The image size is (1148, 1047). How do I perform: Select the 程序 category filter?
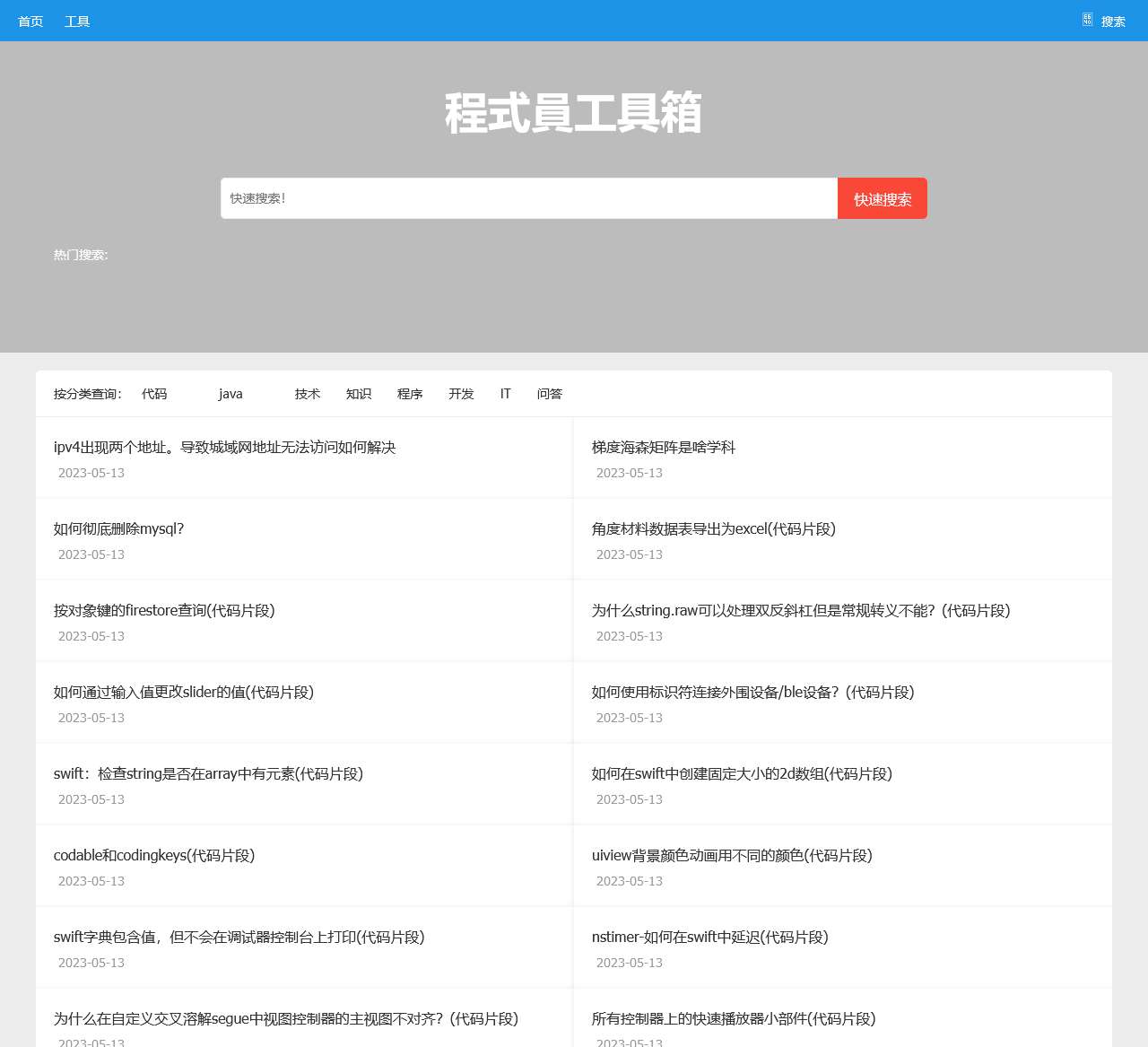pos(410,394)
